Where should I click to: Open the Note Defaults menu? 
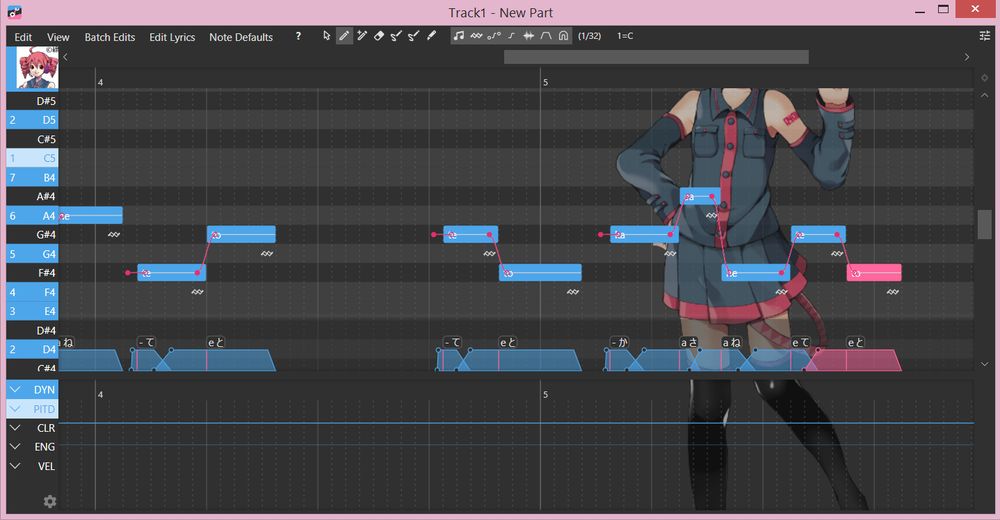click(241, 37)
